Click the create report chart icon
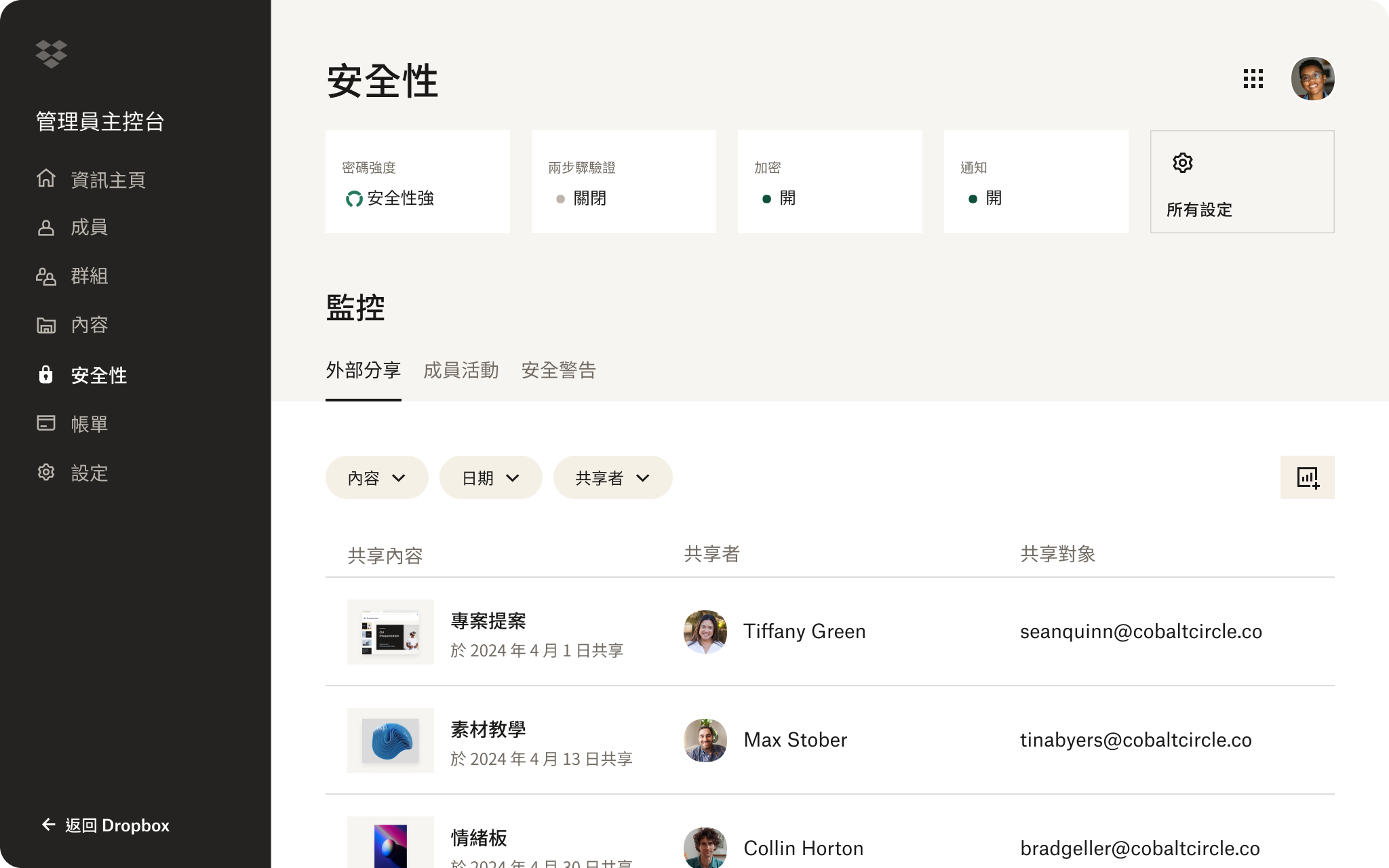 [x=1308, y=477]
